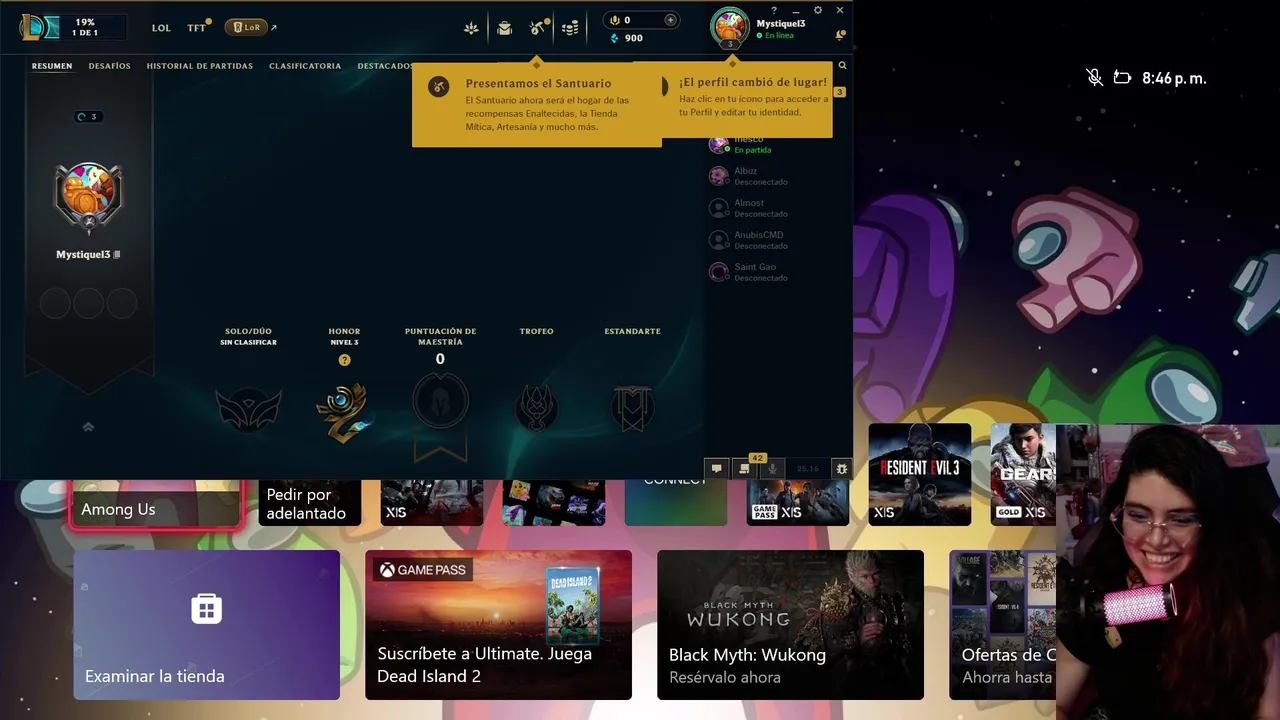The image size is (1280, 720).
Task: Open the Gears game tile in Xbox
Action: tap(1025, 474)
